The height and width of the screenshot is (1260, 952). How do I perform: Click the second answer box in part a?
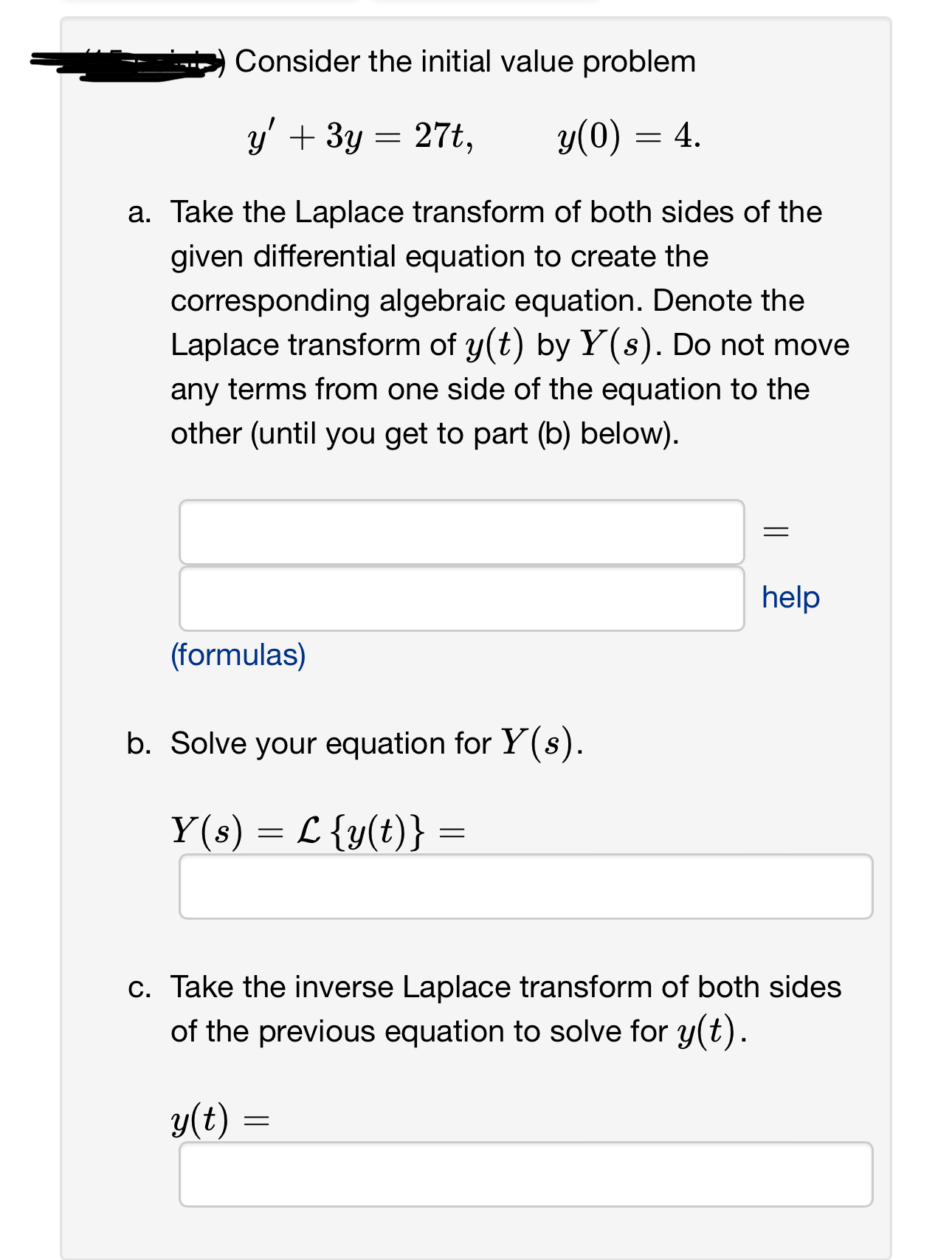coord(463,599)
